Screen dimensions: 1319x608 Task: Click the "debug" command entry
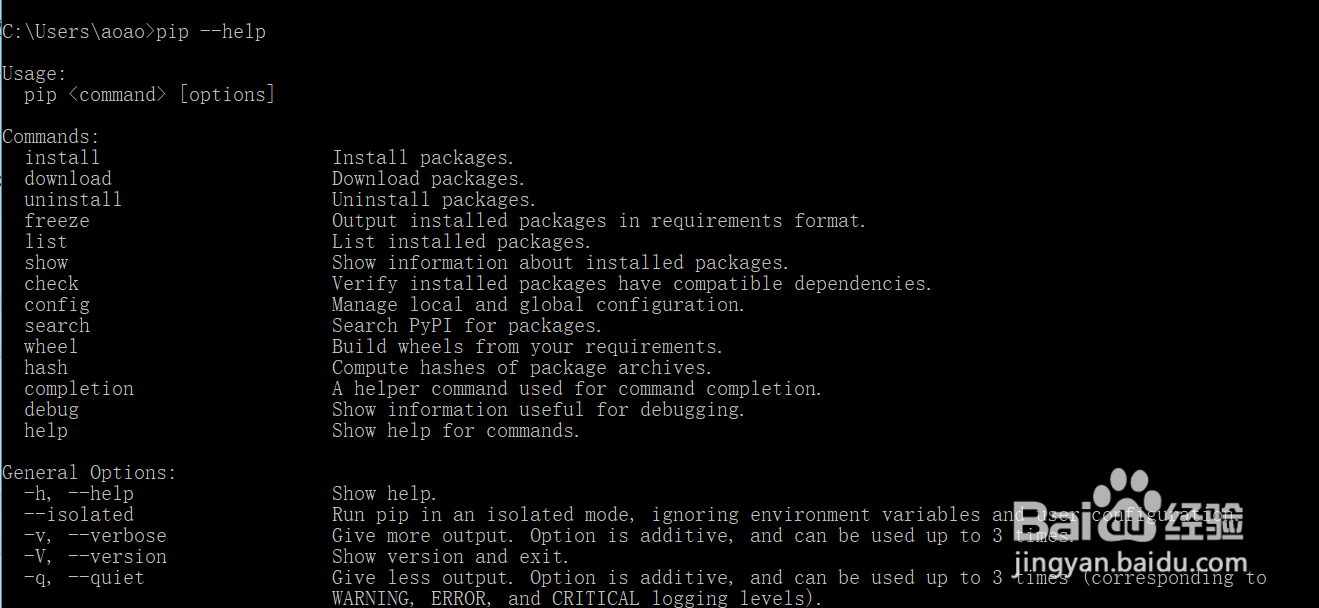[x=51, y=410]
